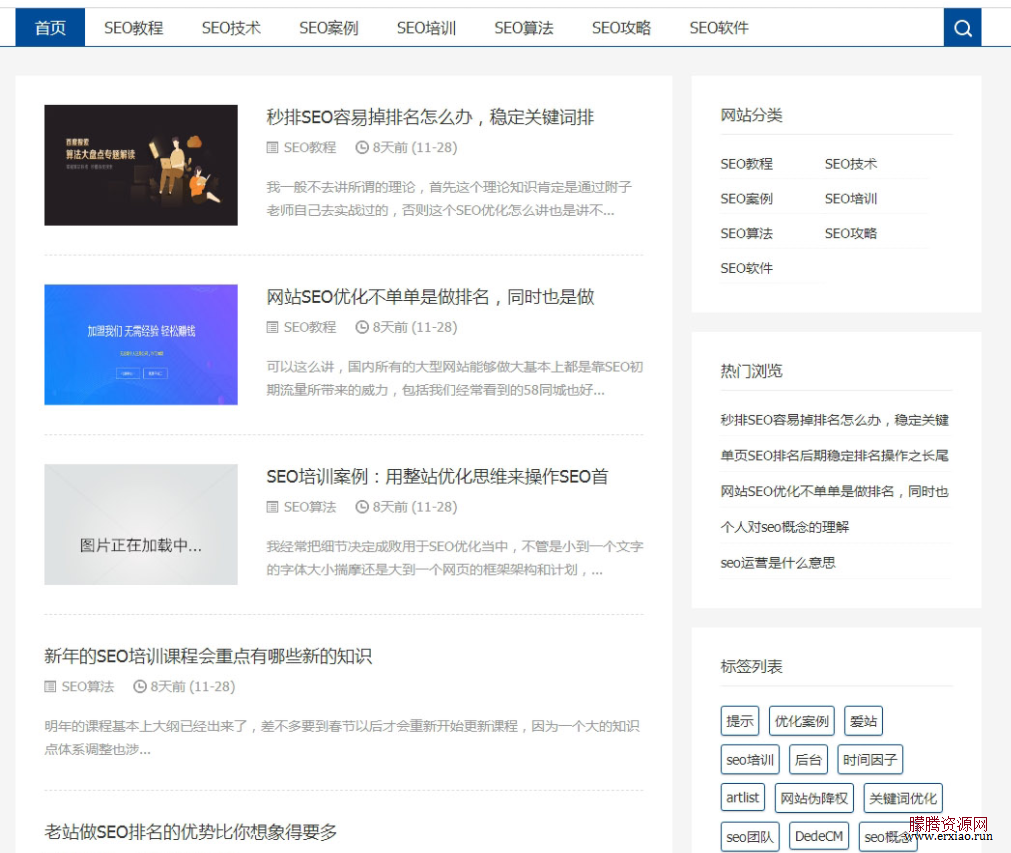Click clock icon under SEO培训案例 article
This screenshot has height=853, width=1011.
point(362,507)
